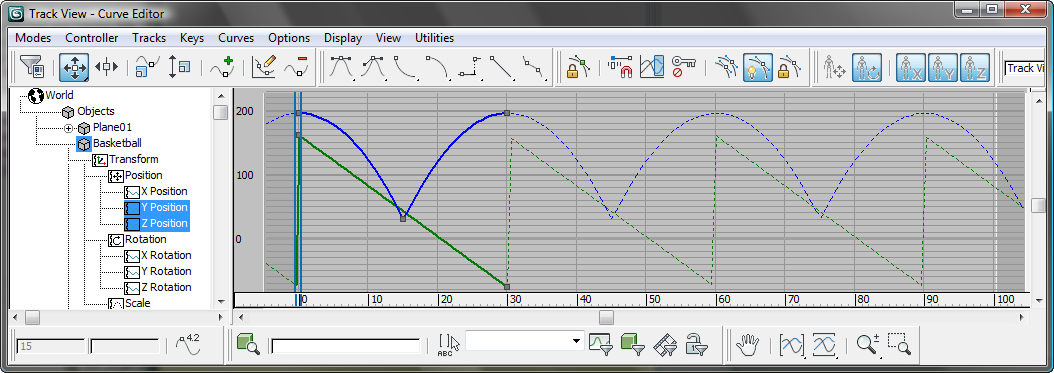Viewport: 1054px width, 373px height.
Task: Open the Controller menu
Action: pos(91,38)
